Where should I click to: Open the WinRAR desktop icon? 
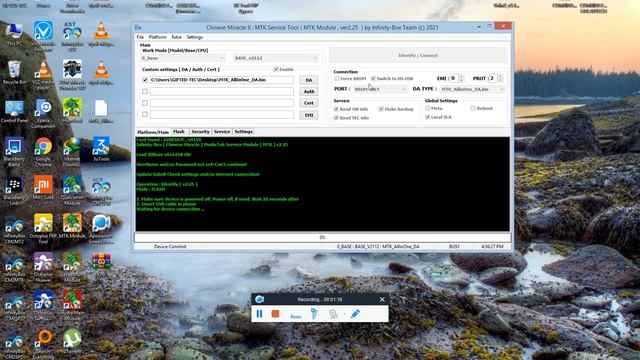click(x=101, y=264)
